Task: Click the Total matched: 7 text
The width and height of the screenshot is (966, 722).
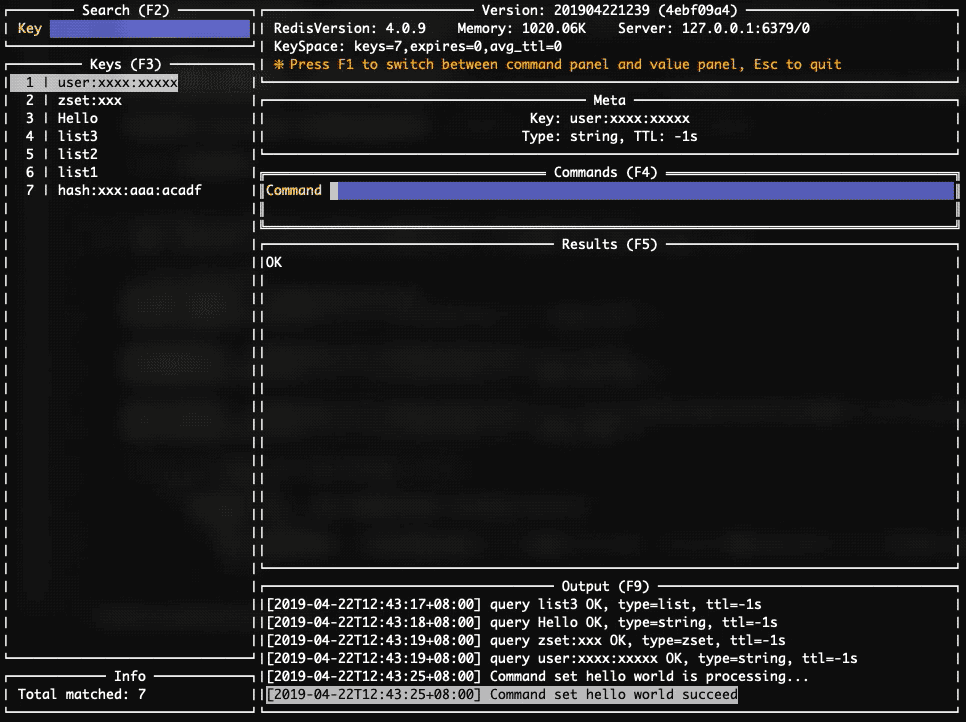Action: pos(82,694)
